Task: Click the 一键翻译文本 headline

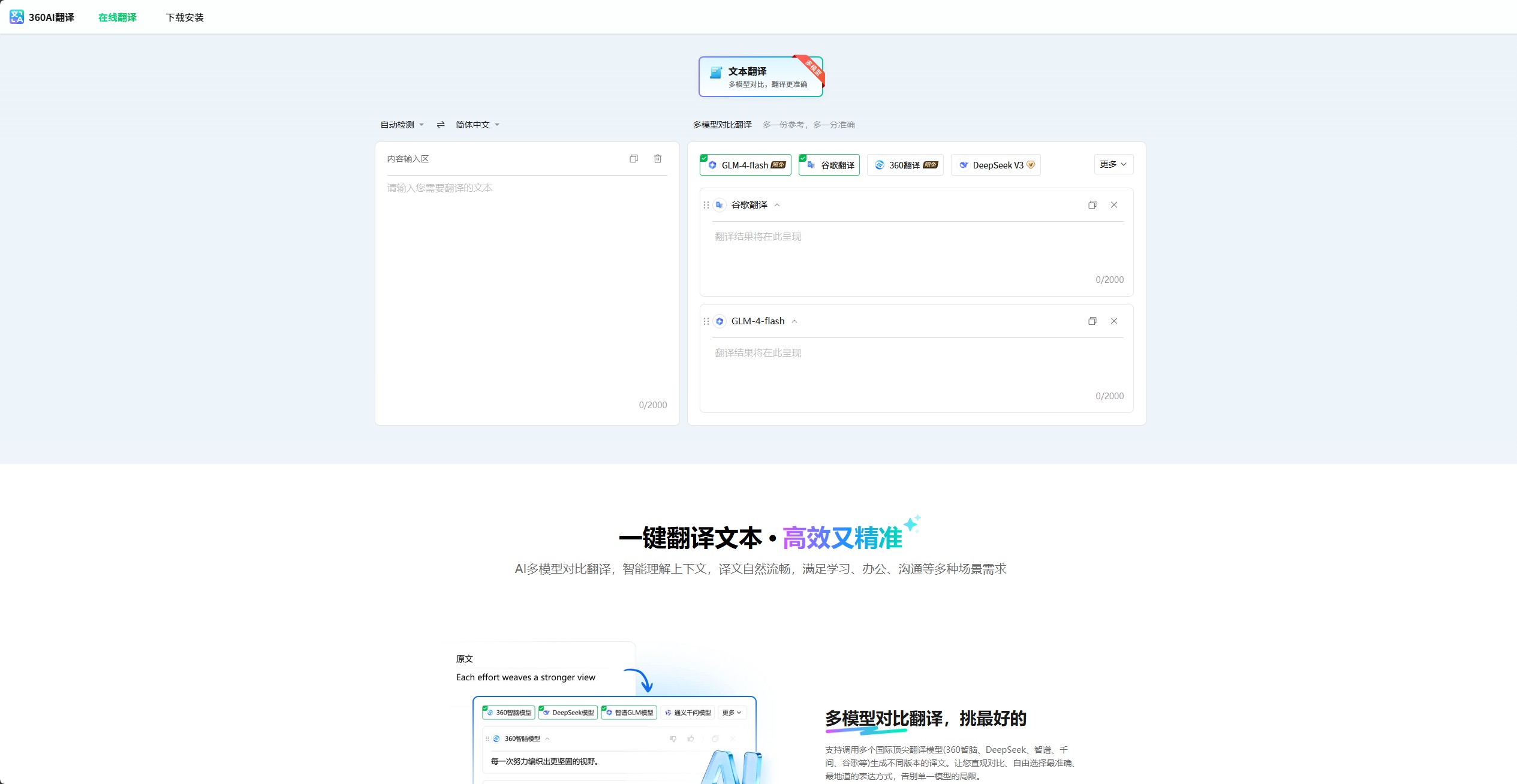Action: (x=690, y=538)
